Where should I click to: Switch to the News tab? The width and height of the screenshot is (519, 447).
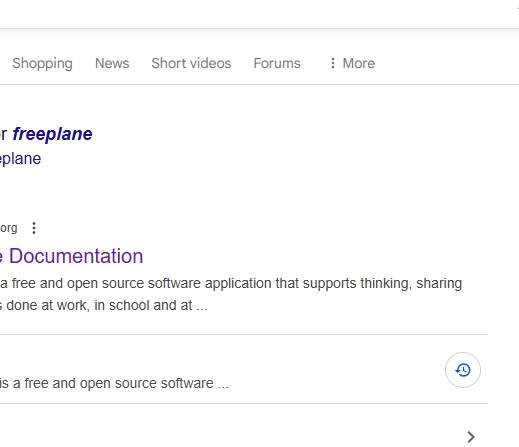point(112,63)
